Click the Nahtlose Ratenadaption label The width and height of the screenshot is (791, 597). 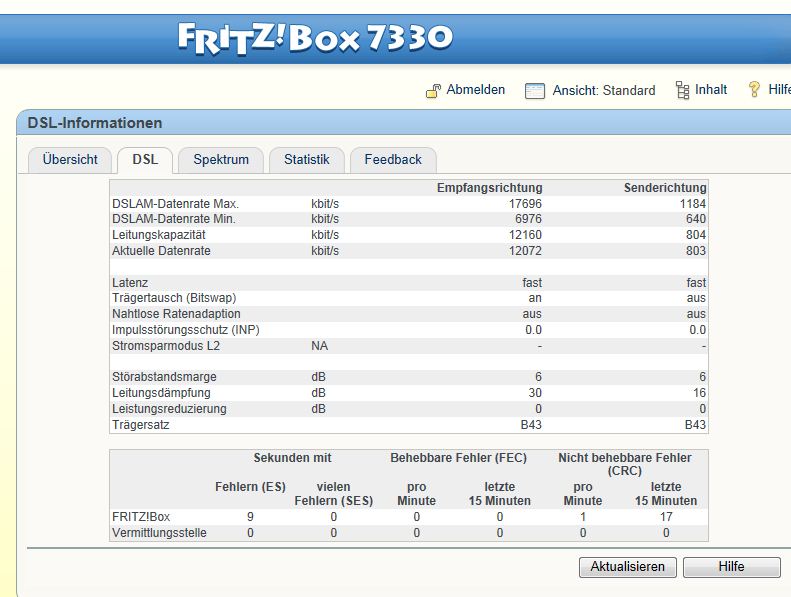point(176,314)
